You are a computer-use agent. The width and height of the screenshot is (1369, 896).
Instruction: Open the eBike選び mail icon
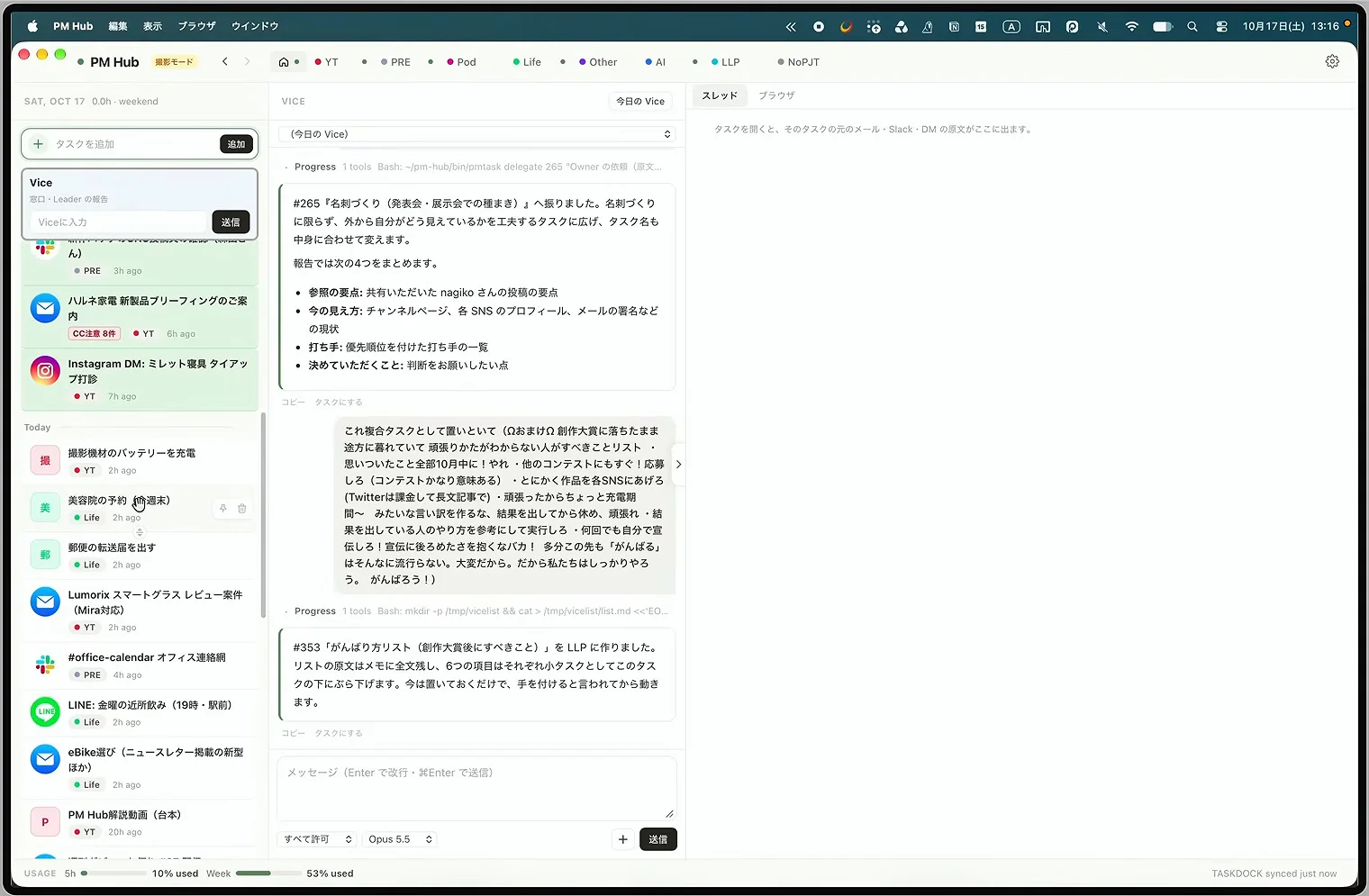point(45,759)
